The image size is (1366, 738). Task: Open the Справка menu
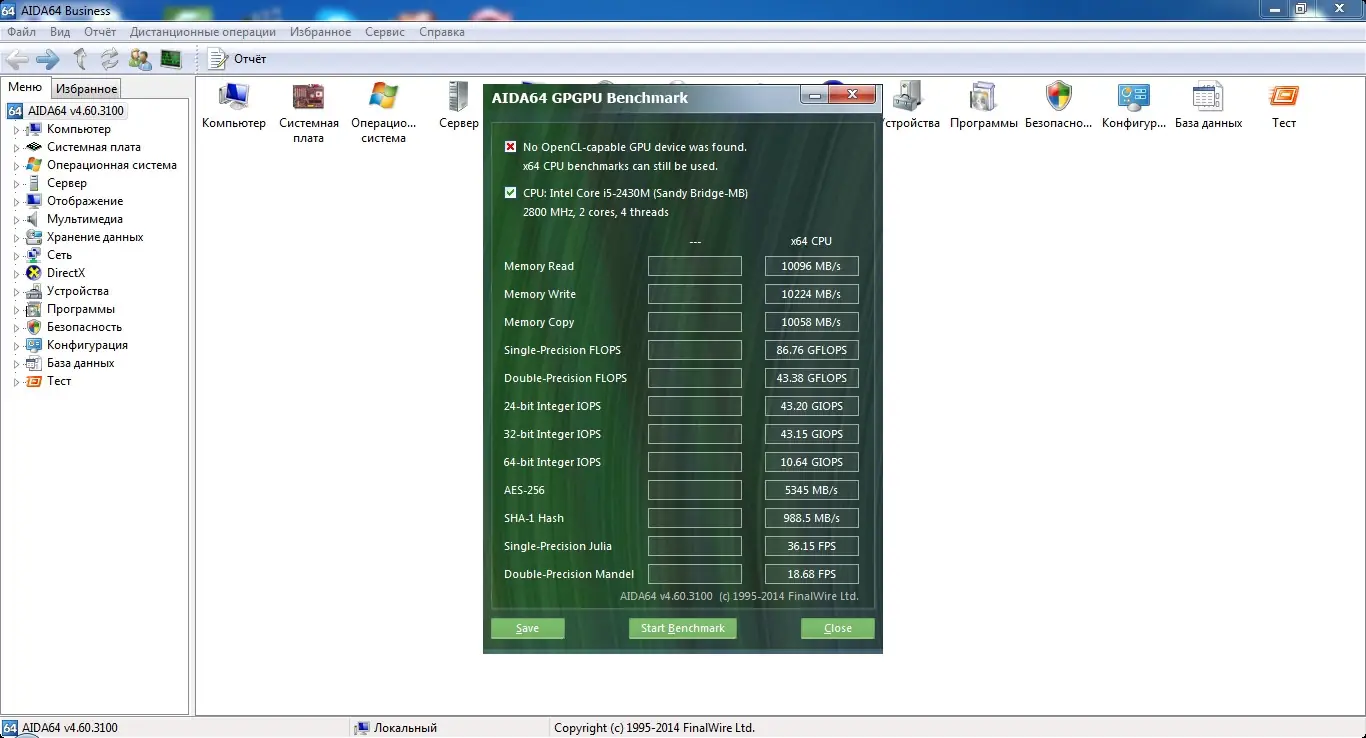[441, 32]
